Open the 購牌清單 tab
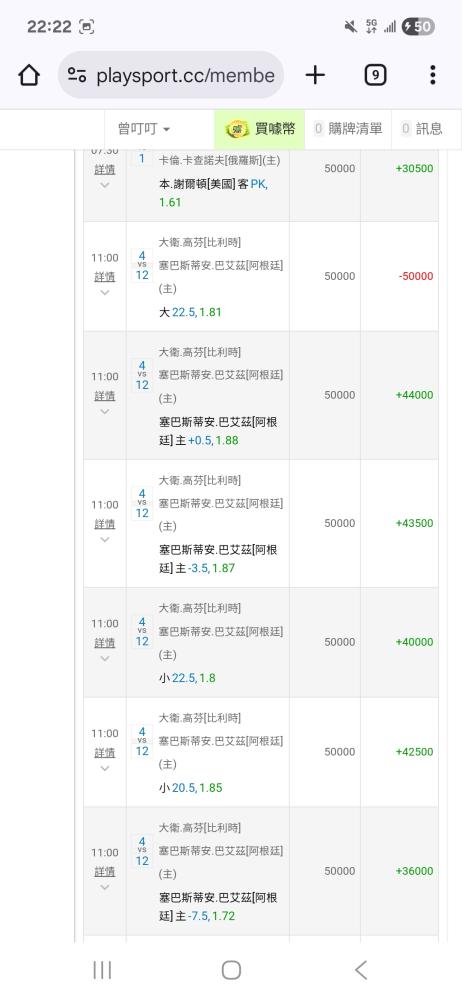Image resolution: width=462 pixels, height=1000 pixels. tap(348, 129)
